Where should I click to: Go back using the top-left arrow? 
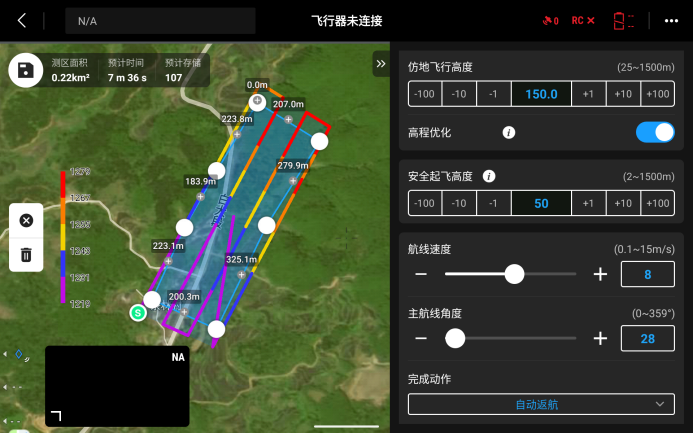point(22,20)
